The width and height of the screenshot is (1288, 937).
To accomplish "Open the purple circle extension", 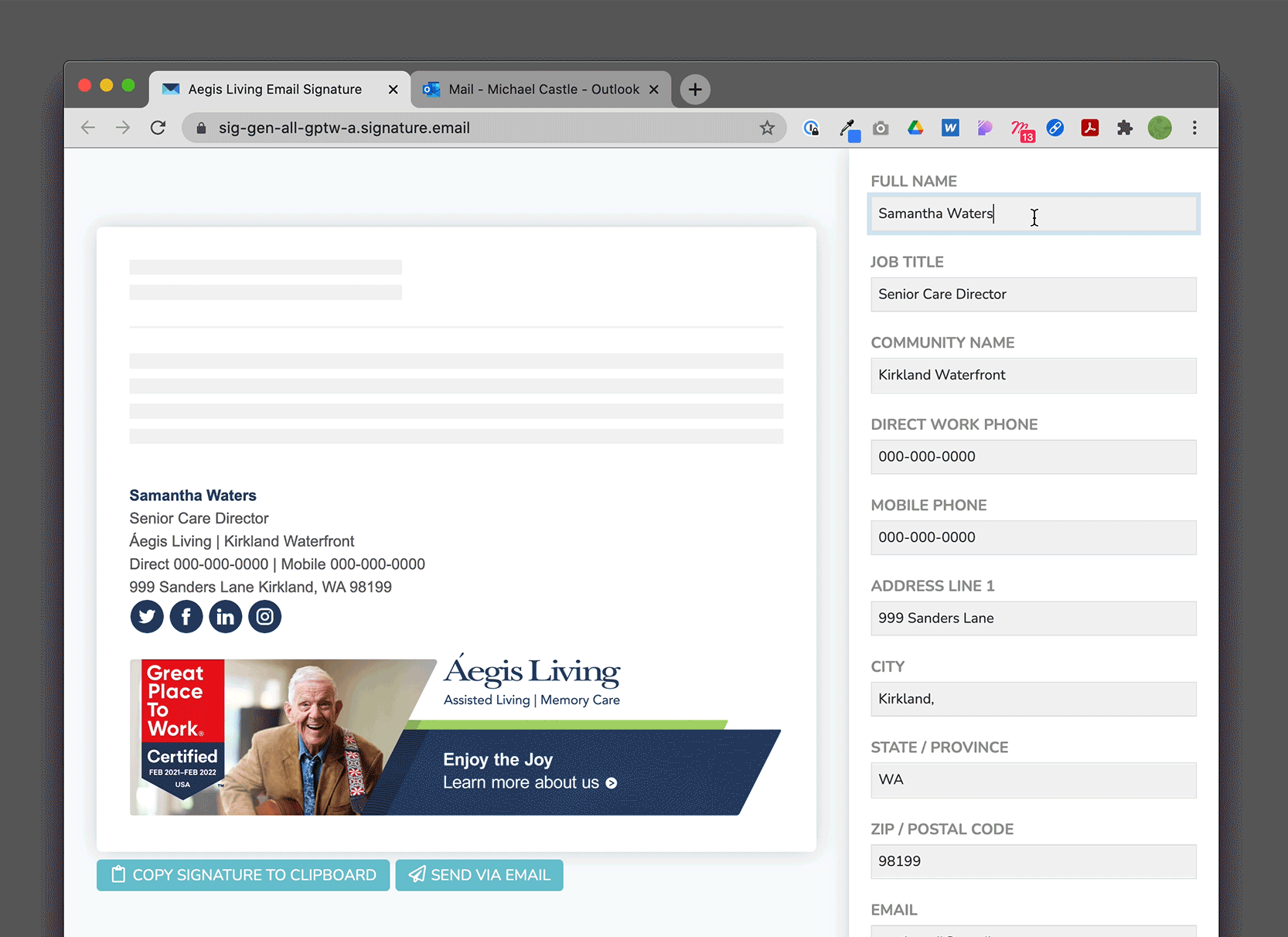I will [x=985, y=128].
